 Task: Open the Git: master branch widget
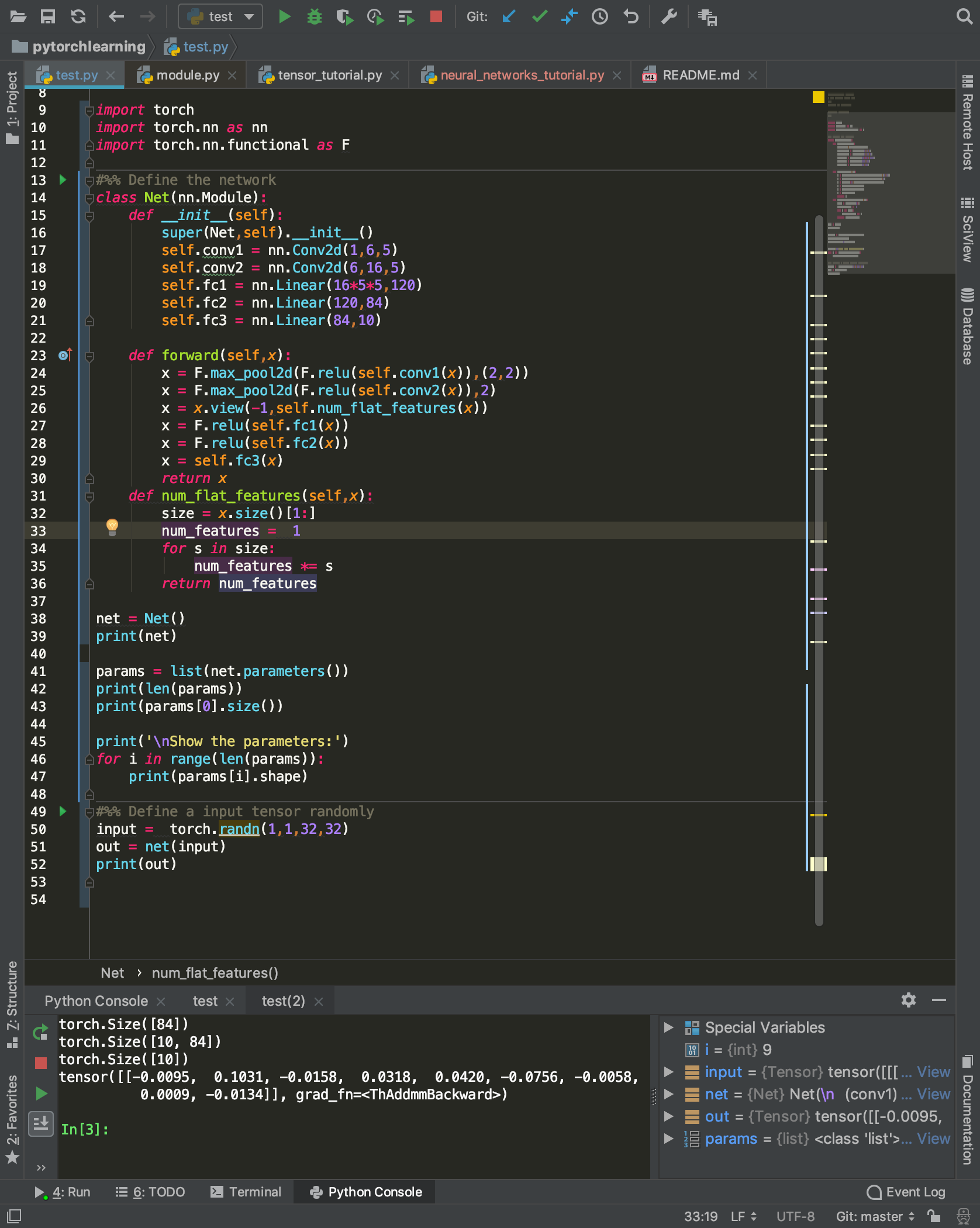(875, 1217)
